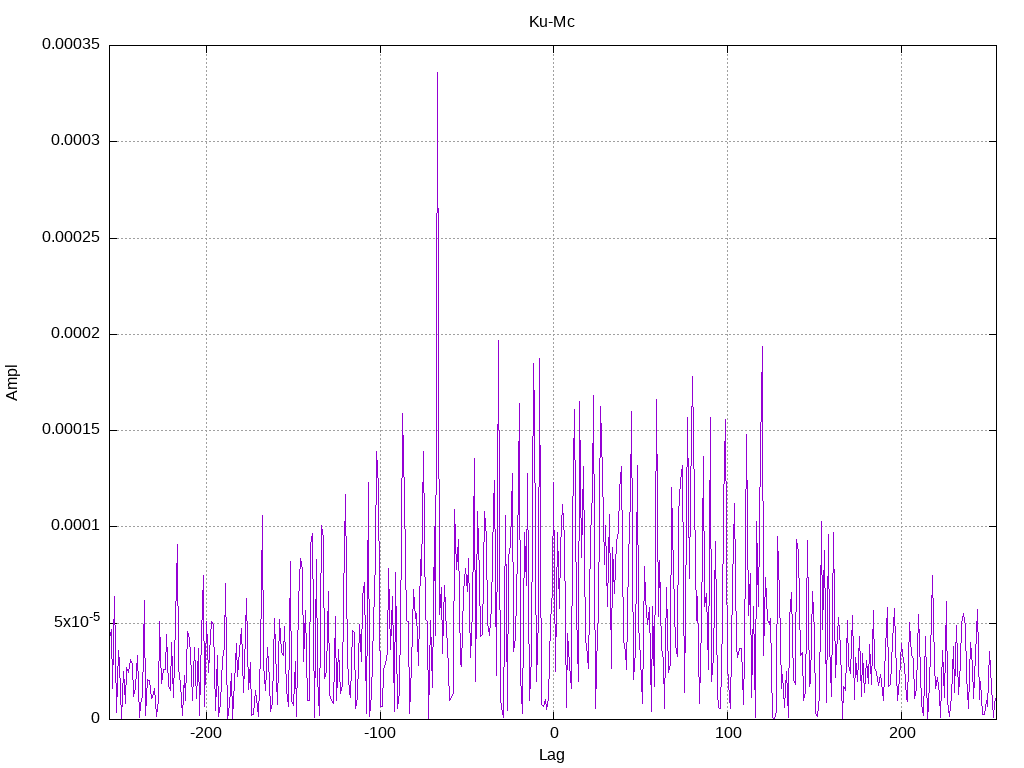Click x-axis tick label 200

[x=902, y=733]
